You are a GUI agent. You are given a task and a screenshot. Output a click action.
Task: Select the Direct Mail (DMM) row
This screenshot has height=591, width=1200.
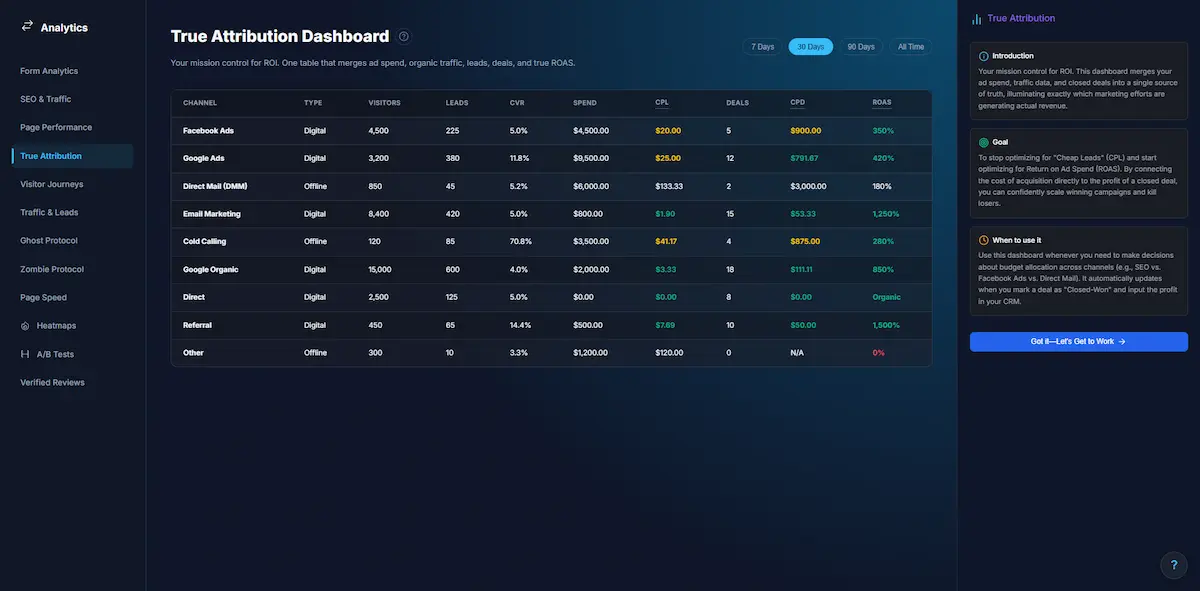click(x=551, y=186)
